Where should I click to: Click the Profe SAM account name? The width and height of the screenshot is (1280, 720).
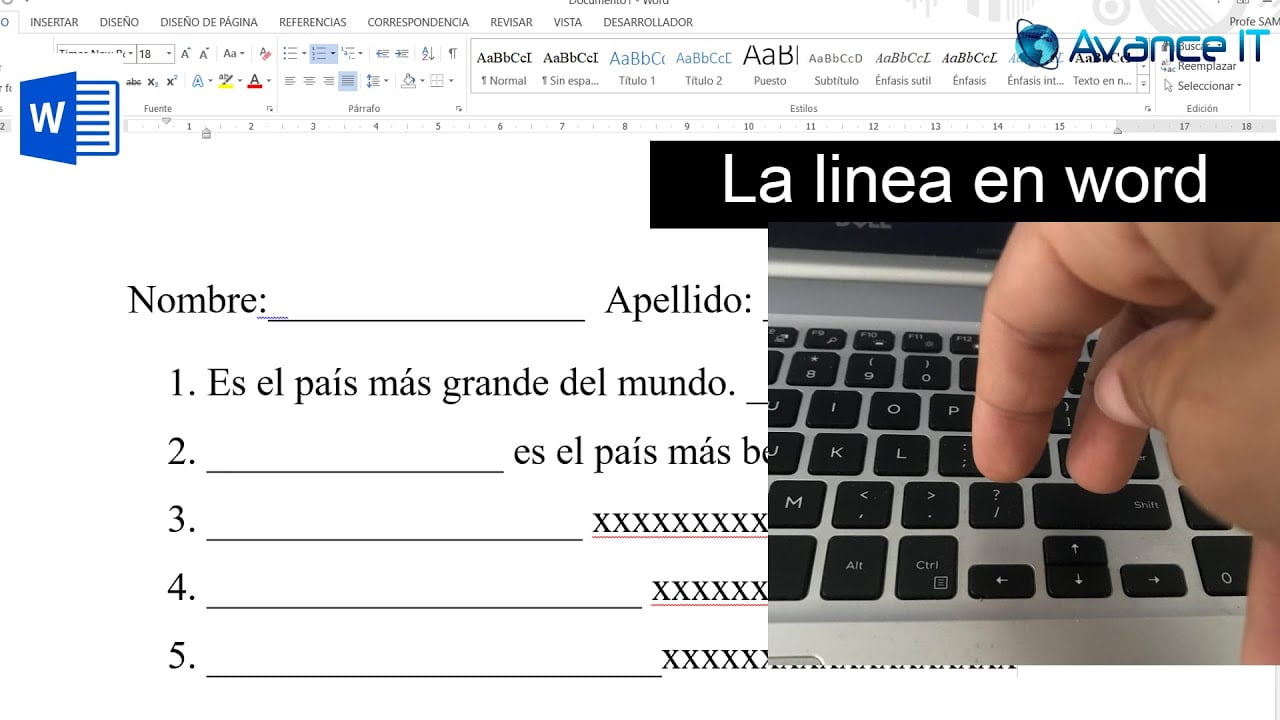tap(1254, 21)
